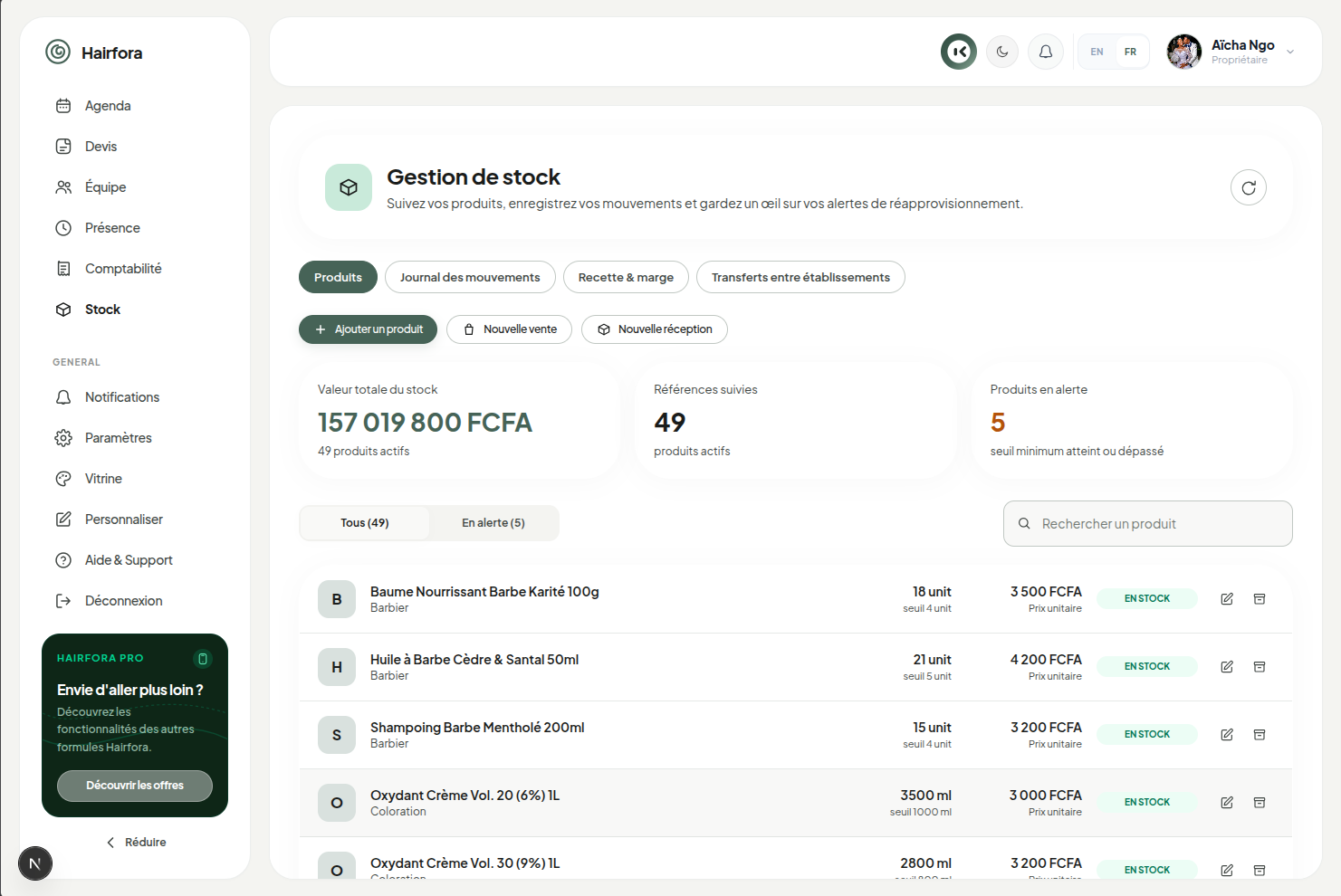Archive Huile à Barbe Cèdre & Santal
This screenshot has width=1341, height=896.
(1260, 667)
